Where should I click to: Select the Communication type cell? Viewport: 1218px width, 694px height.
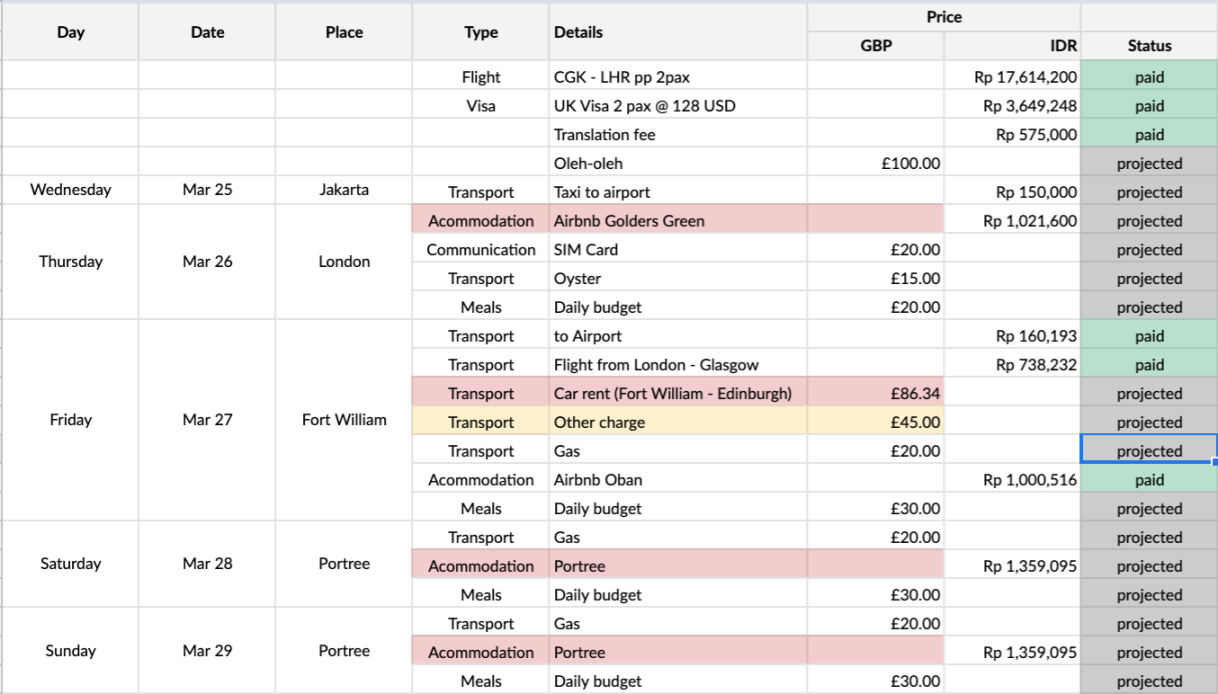point(481,250)
